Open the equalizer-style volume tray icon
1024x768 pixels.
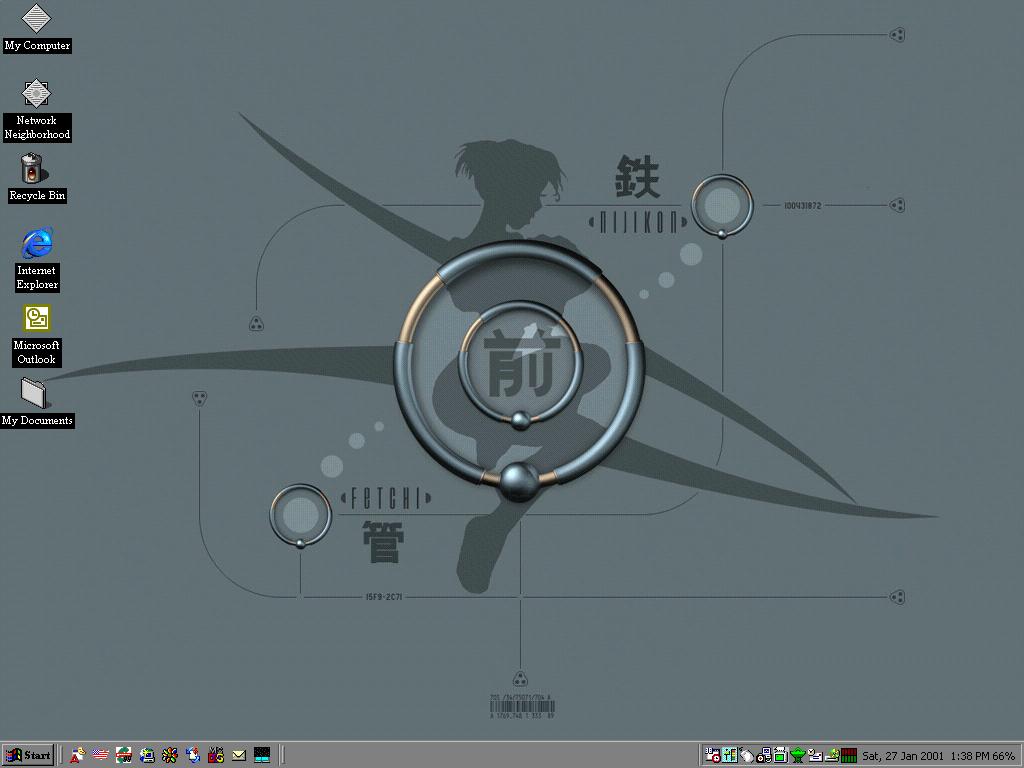pyautogui.click(x=730, y=755)
